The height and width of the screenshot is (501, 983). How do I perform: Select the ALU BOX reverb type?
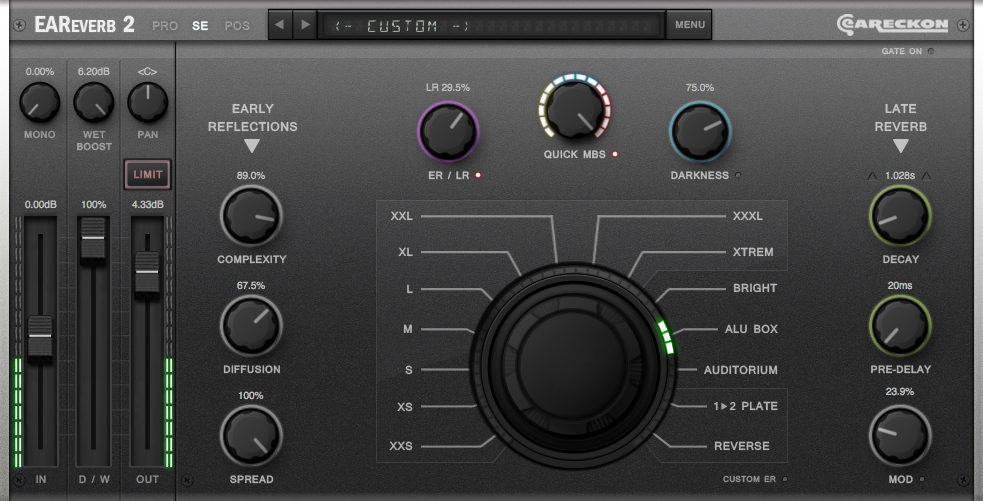point(751,329)
